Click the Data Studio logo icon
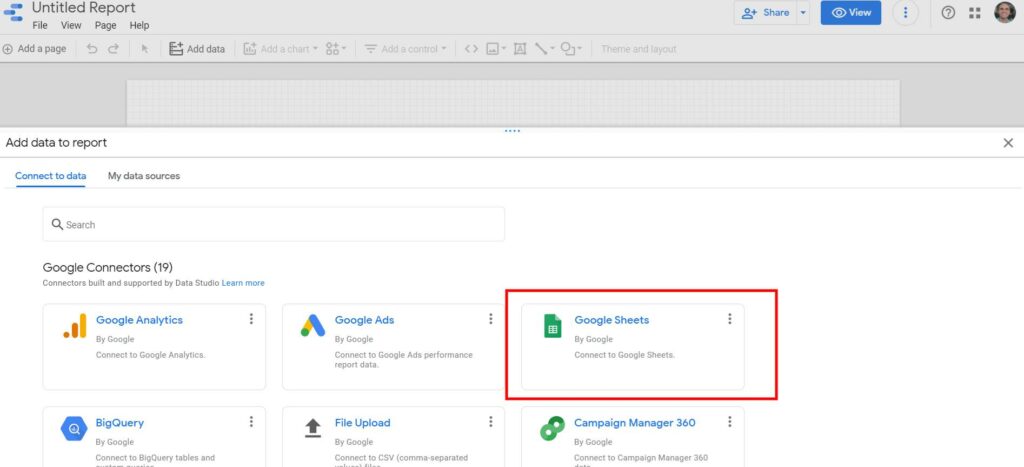 click(x=13, y=12)
